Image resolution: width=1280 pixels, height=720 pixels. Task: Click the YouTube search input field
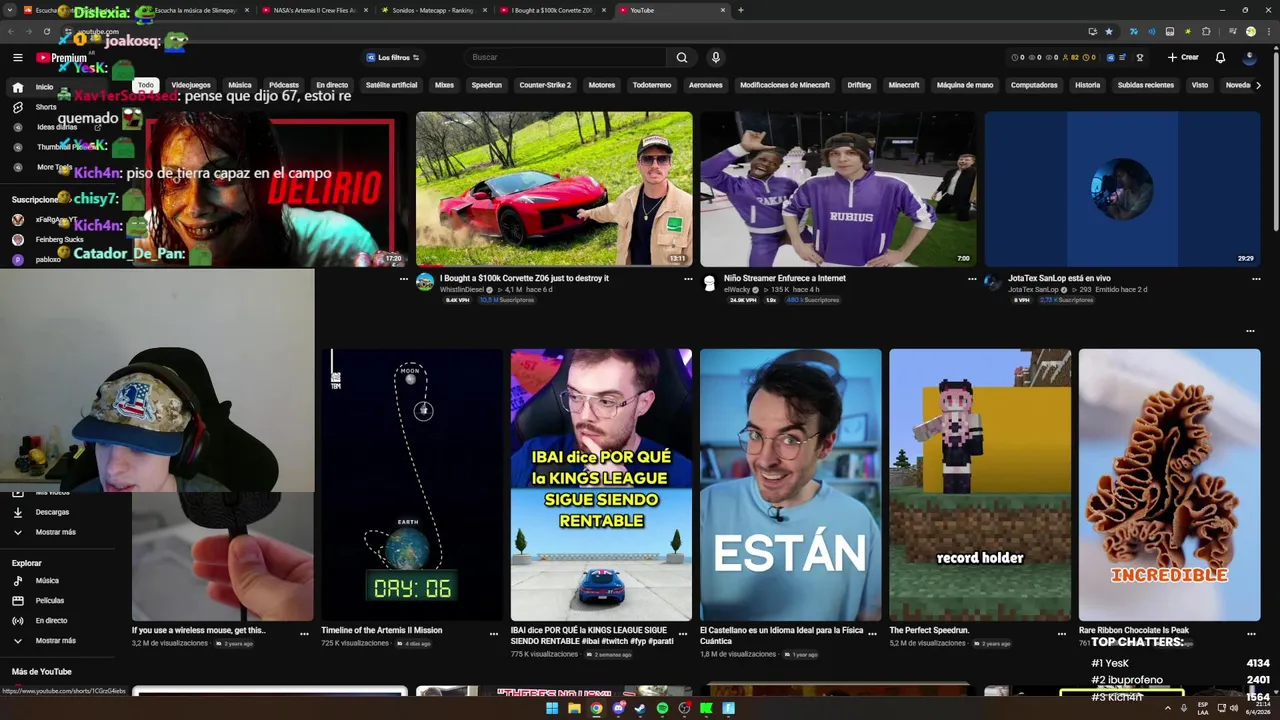[565, 57]
